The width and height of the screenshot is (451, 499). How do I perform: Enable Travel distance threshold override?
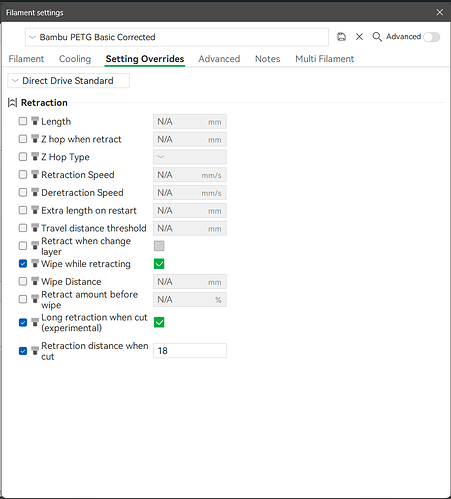(x=23, y=228)
